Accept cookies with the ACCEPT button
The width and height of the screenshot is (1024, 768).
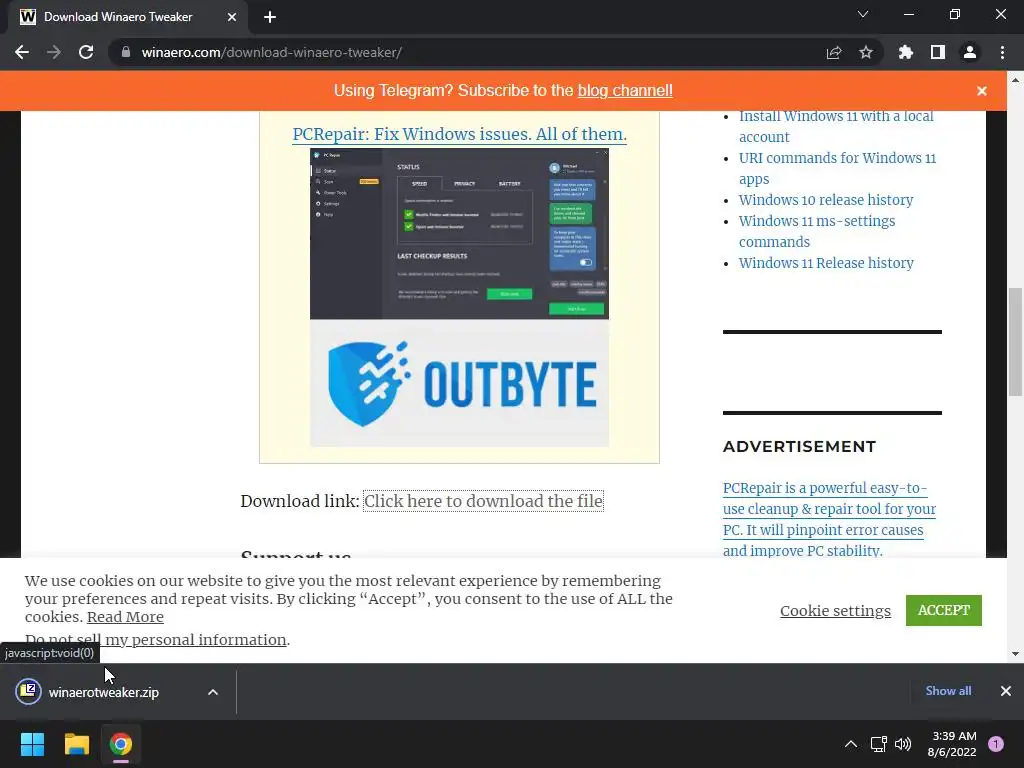pos(944,610)
